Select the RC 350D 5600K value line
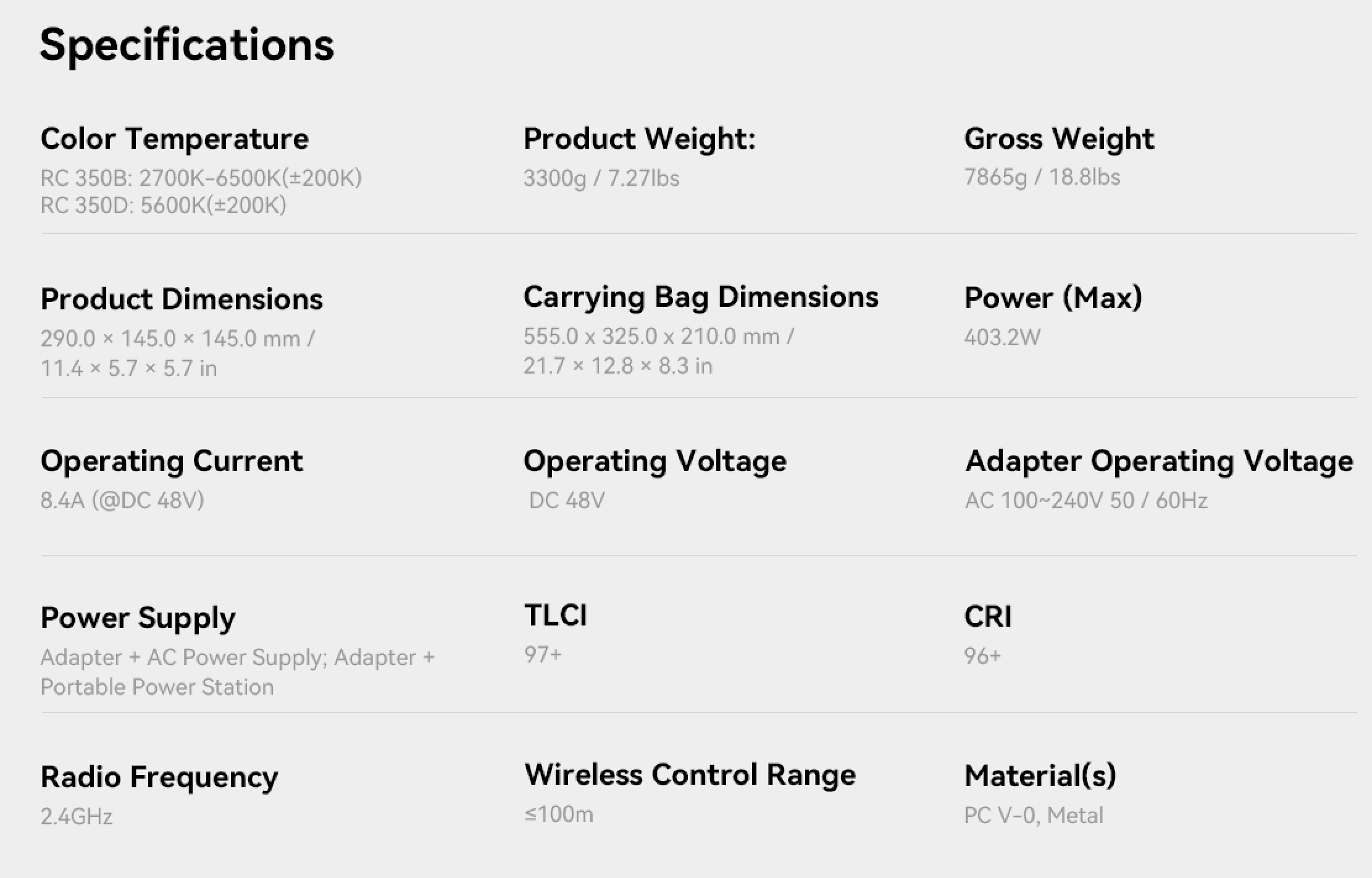This screenshot has height=878, width=1372. (163, 205)
